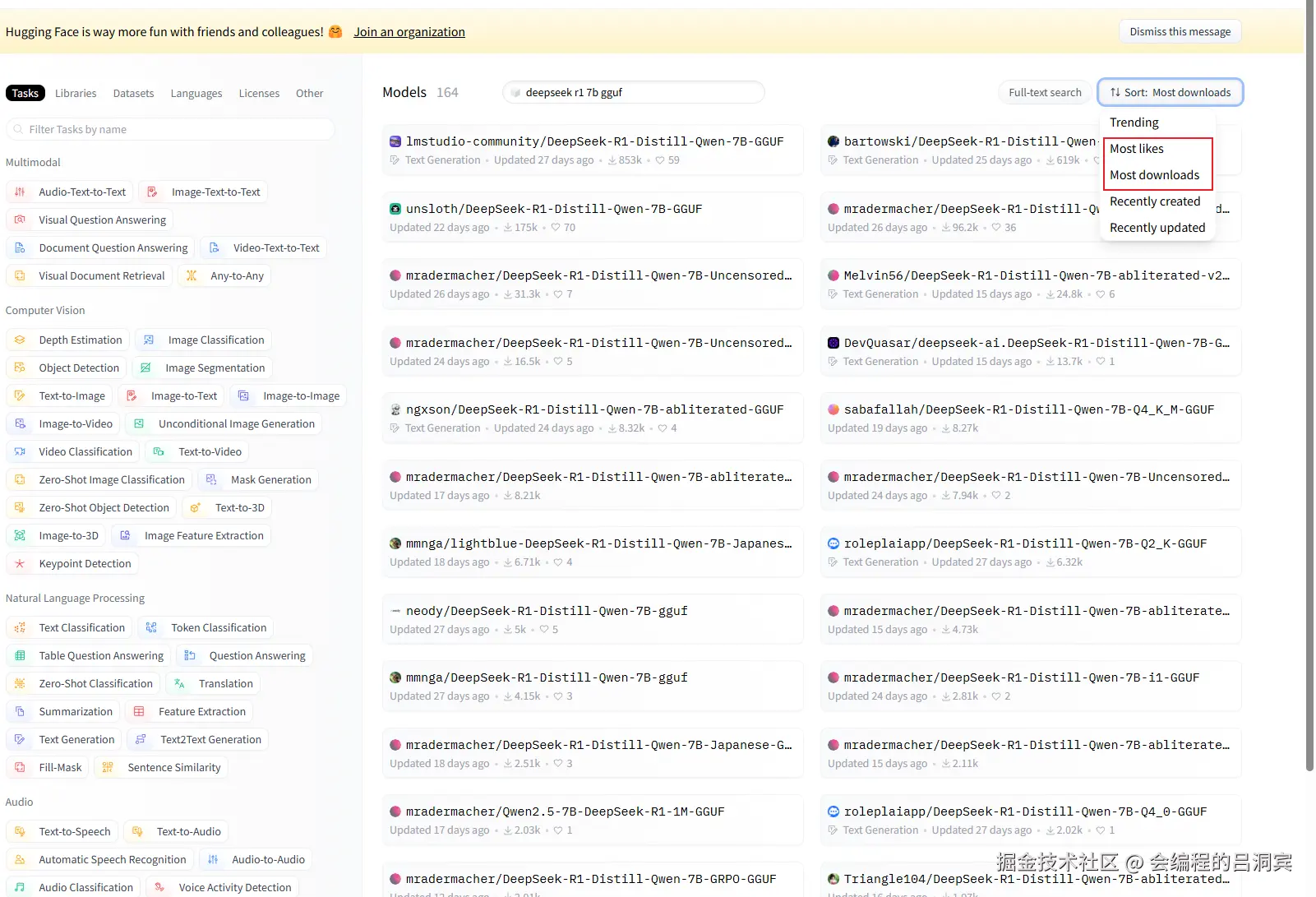Click the Translation task icon
Viewport: 1316px width, 897px height.
pos(179,684)
